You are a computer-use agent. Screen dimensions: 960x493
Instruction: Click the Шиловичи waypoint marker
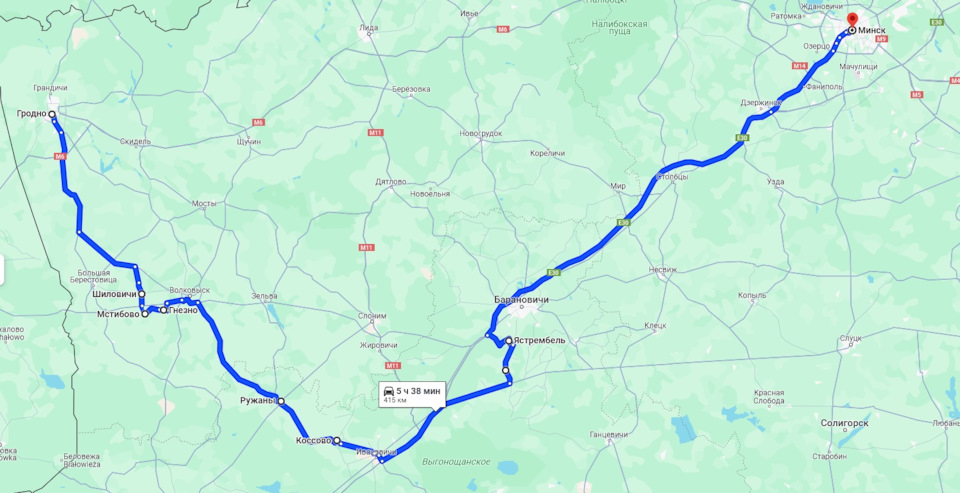141,294
